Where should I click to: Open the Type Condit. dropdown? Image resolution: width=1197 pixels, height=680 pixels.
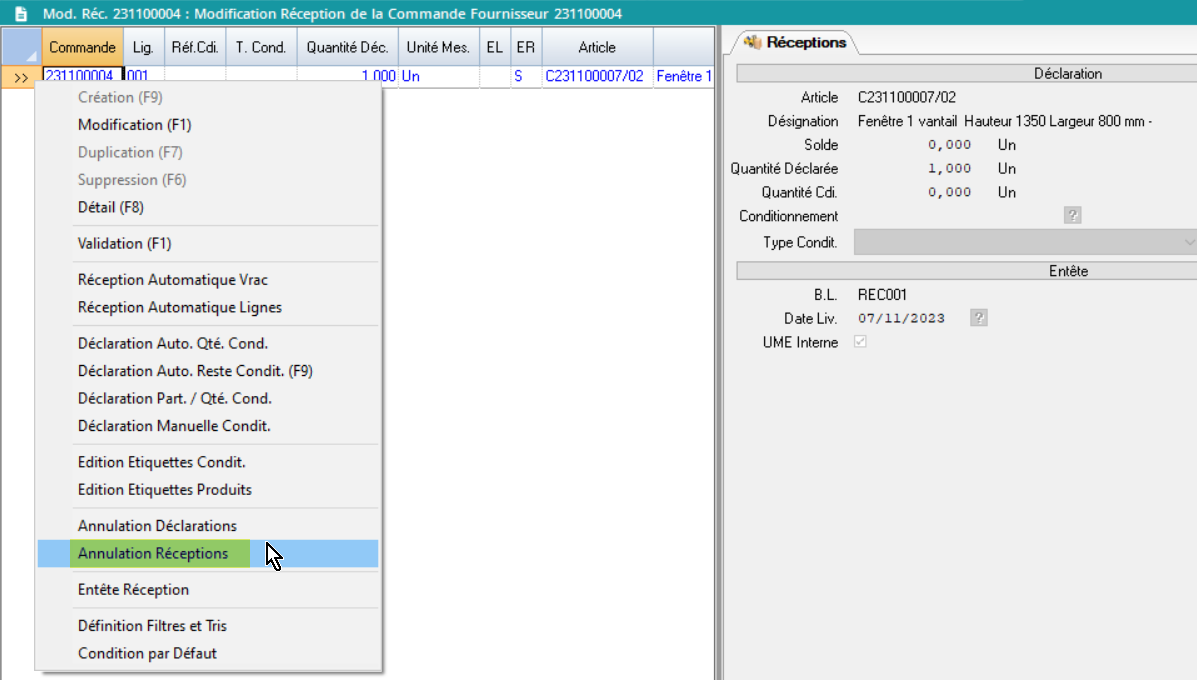[x=1188, y=242]
